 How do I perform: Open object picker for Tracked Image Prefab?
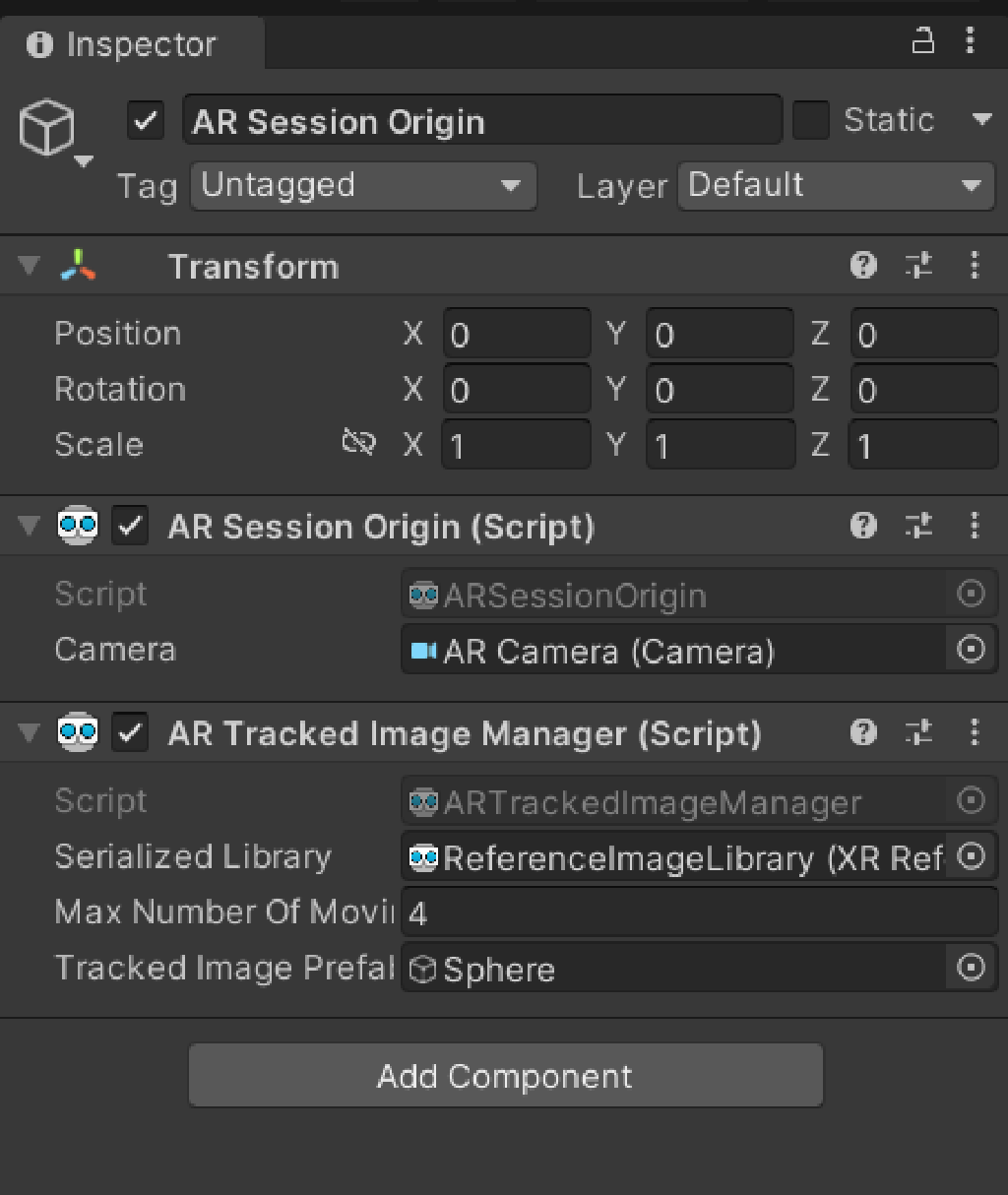[970, 968]
